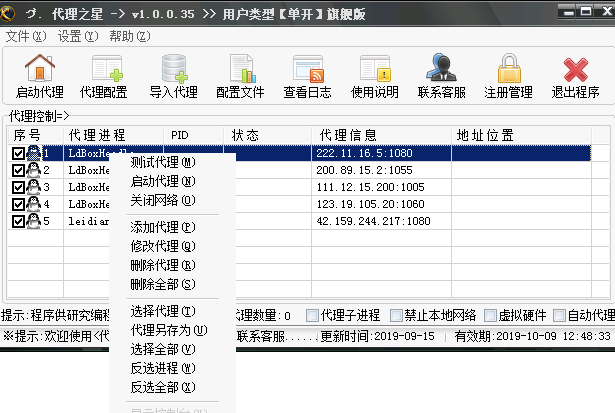The image size is (615, 413).
Task: Tick the 虚拟硬件 checkbox
Action: (x=492, y=315)
